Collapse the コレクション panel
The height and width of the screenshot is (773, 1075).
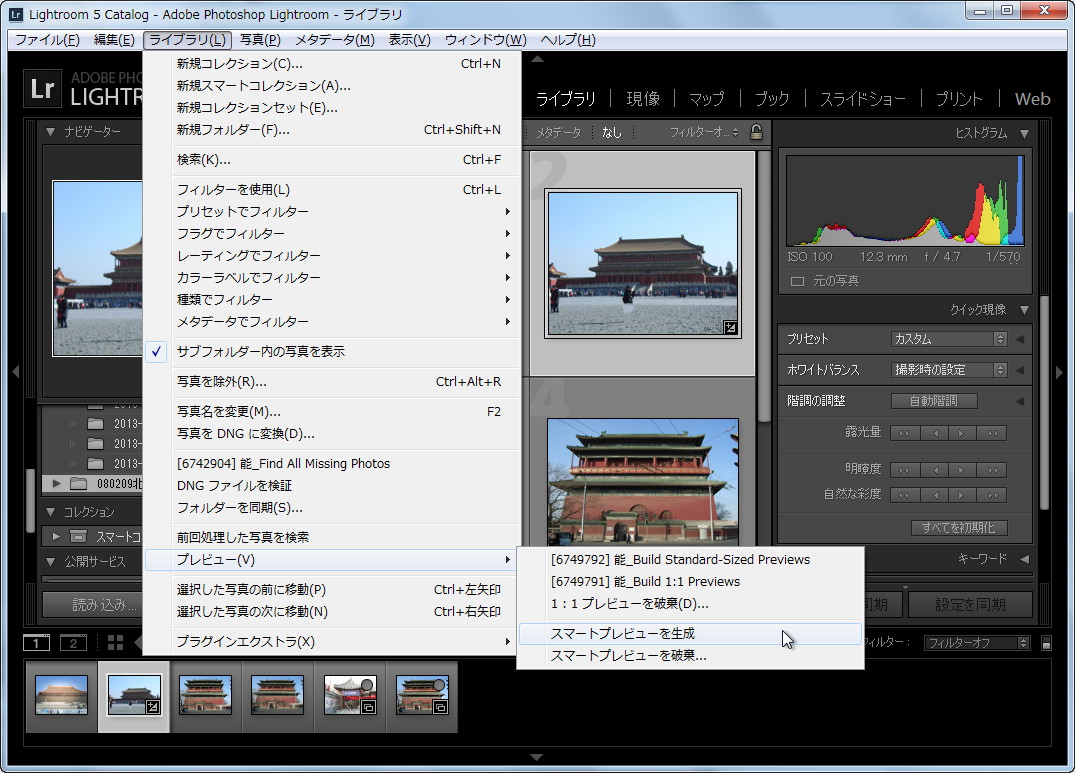point(51,512)
